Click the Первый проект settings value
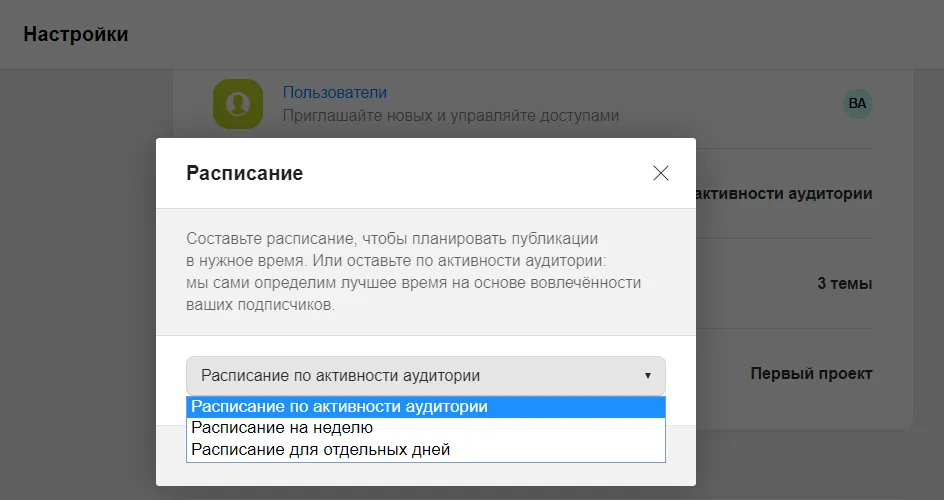The image size is (944, 500). tap(811, 374)
